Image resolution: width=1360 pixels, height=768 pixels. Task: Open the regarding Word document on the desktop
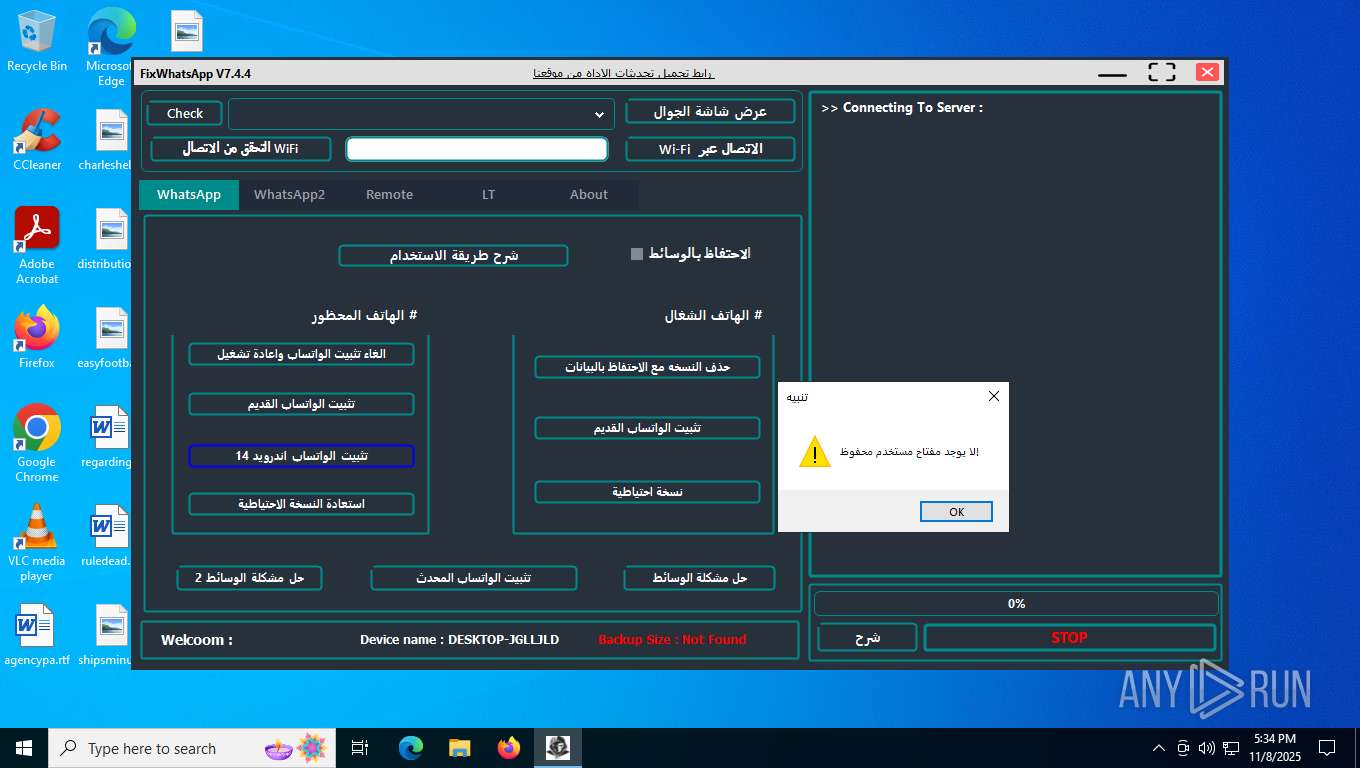point(108,436)
